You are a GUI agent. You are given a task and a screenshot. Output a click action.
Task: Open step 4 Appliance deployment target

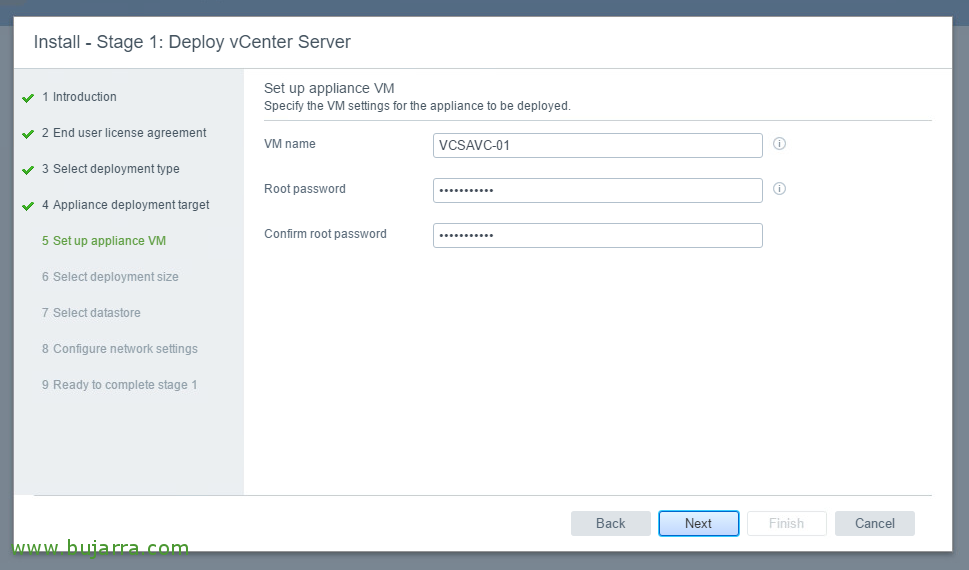125,205
